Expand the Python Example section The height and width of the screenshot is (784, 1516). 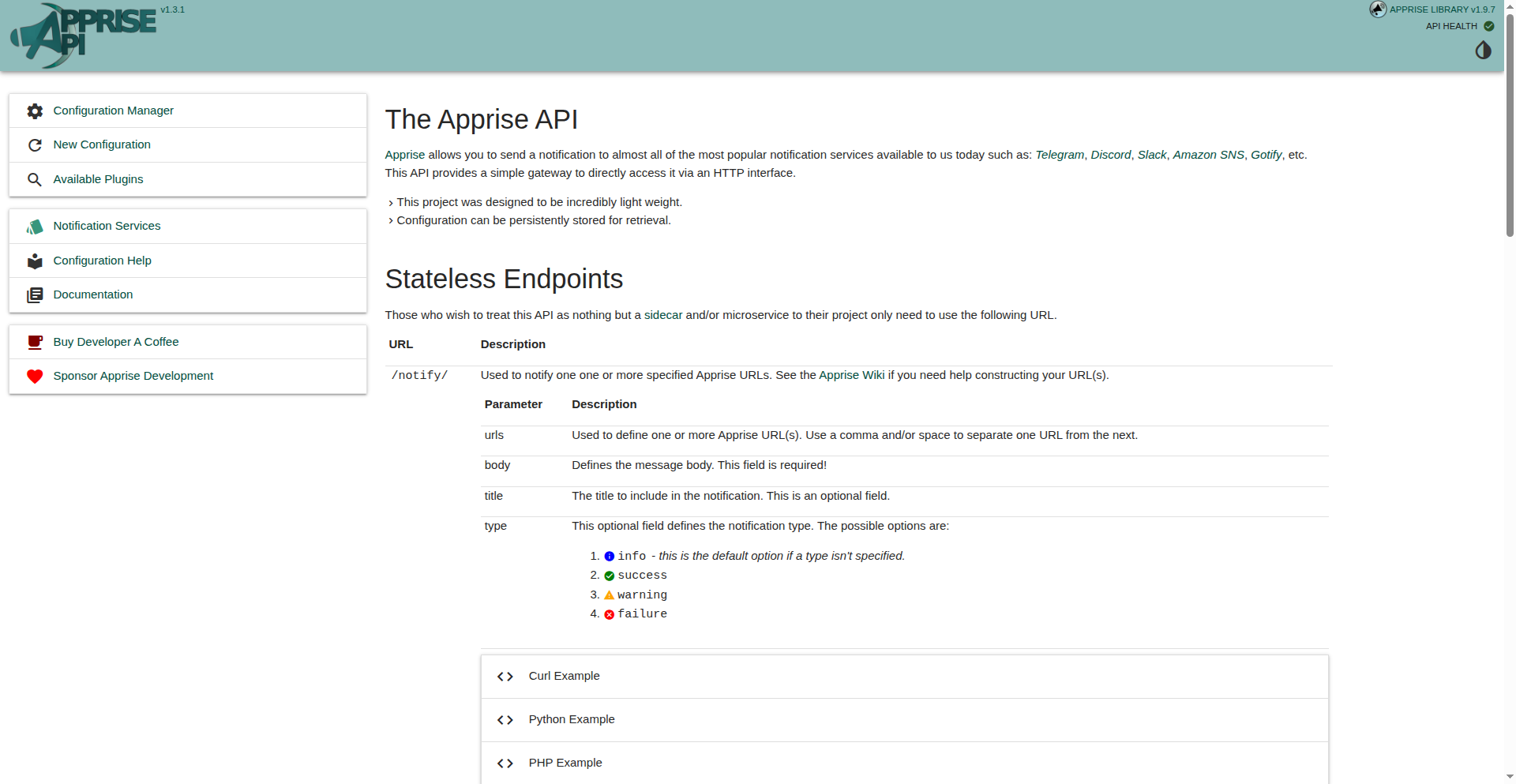point(571,719)
